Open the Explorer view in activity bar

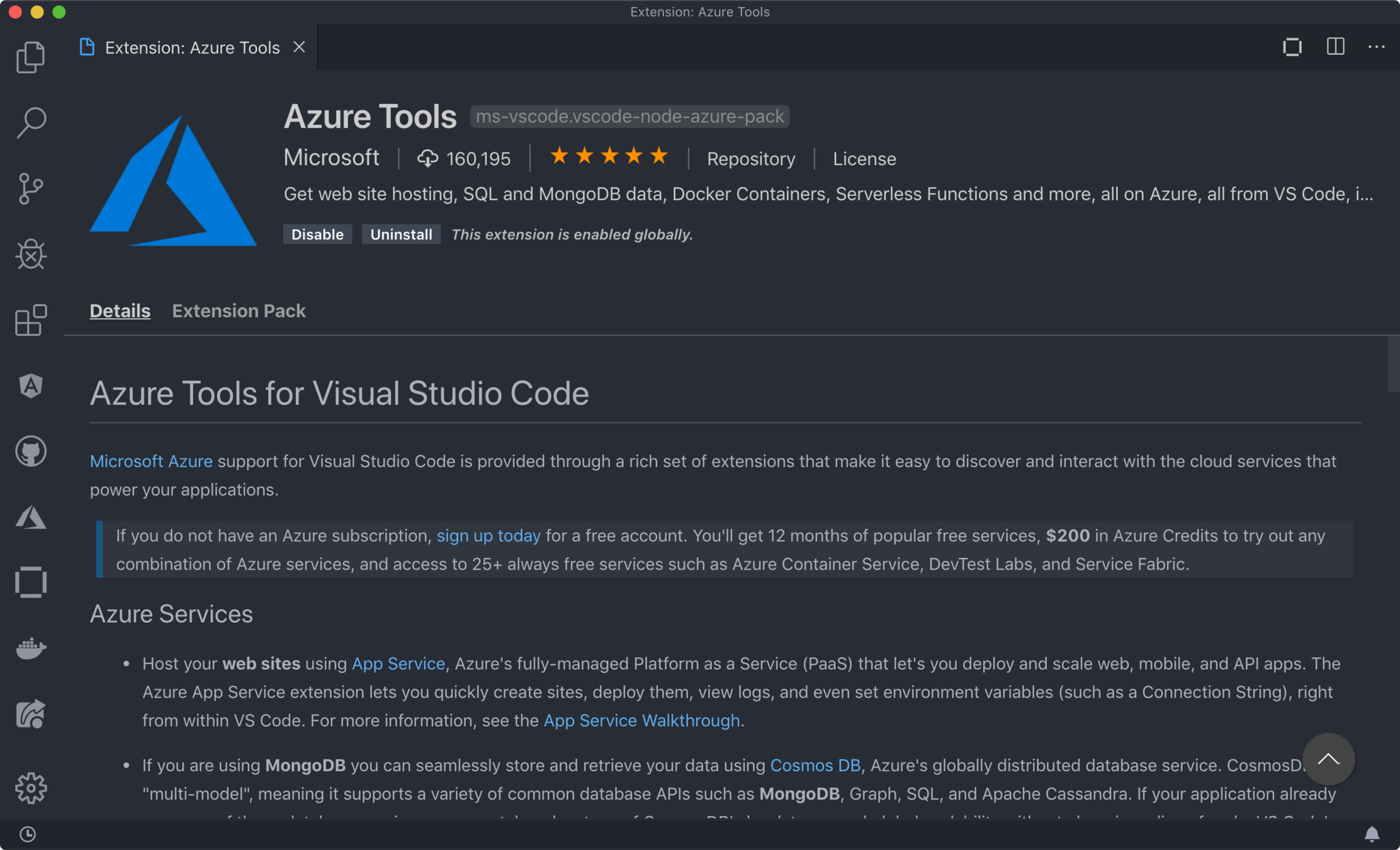pyautogui.click(x=30, y=57)
